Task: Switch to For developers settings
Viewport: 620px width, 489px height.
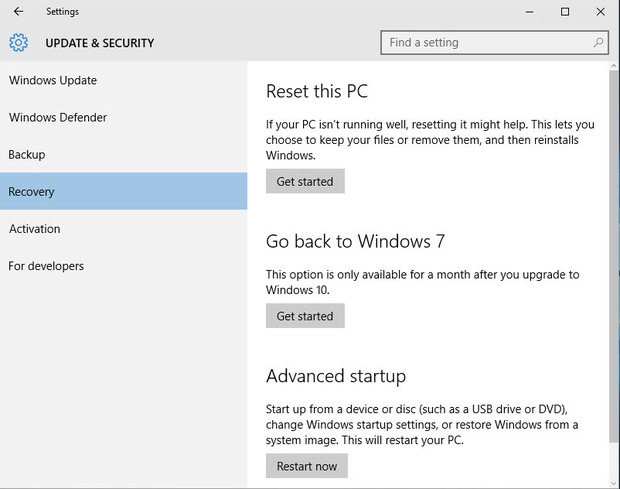Action: (46, 266)
